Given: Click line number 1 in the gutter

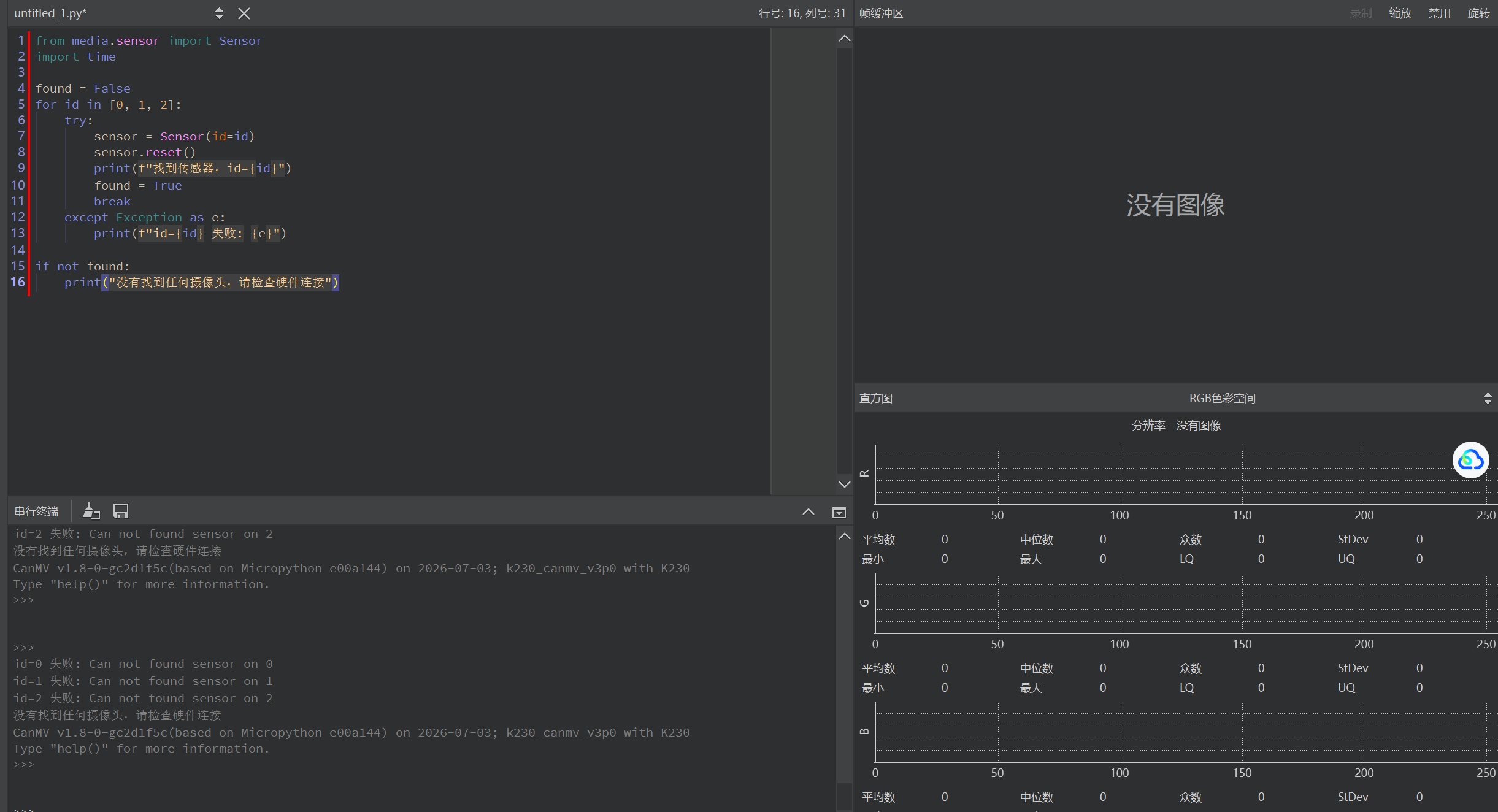Looking at the screenshot, I should tap(21, 40).
